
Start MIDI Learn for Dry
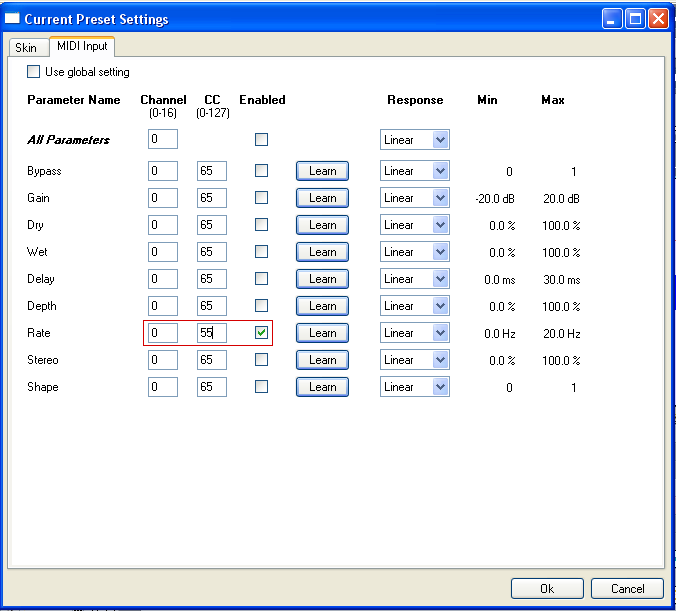(x=322, y=225)
